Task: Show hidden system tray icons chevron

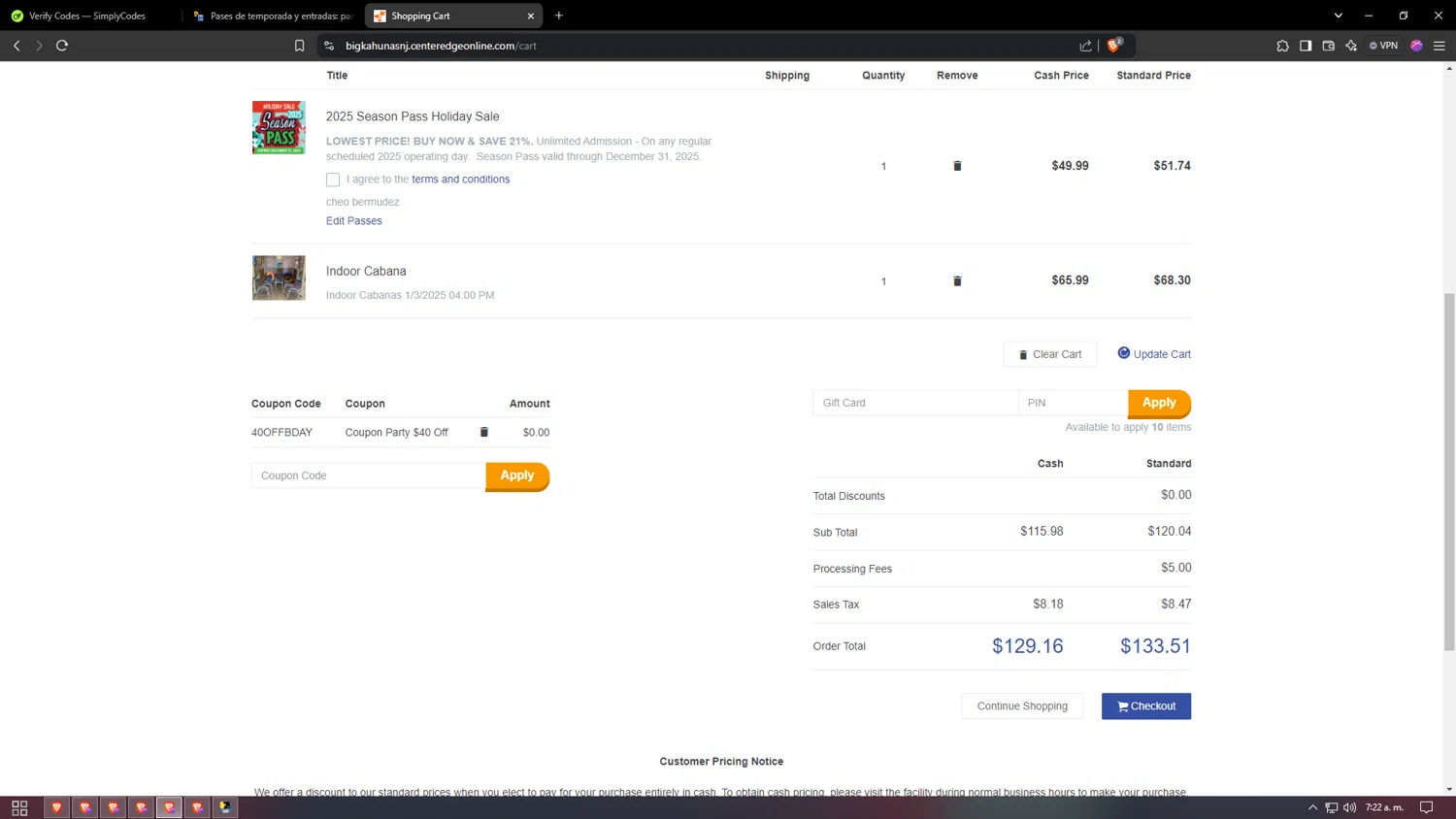Action: (x=1312, y=807)
